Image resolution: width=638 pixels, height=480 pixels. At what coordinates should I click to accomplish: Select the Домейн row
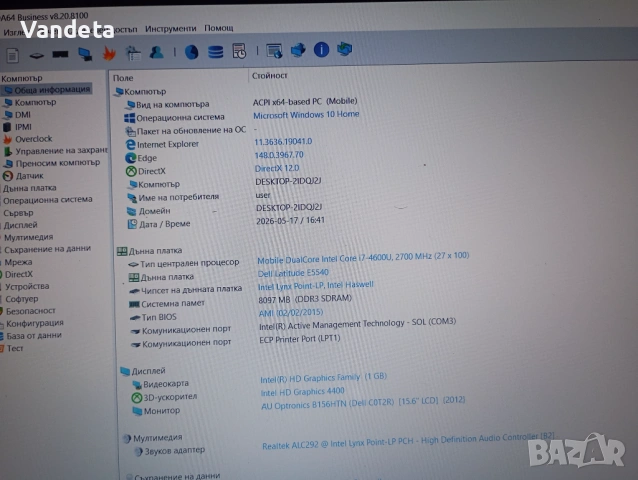(149, 211)
